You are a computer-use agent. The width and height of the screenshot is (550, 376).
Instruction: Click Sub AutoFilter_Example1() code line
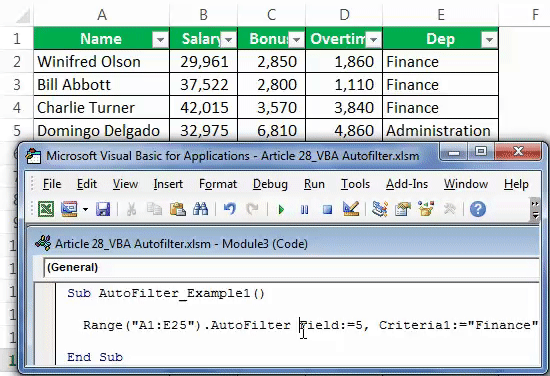click(x=166, y=293)
